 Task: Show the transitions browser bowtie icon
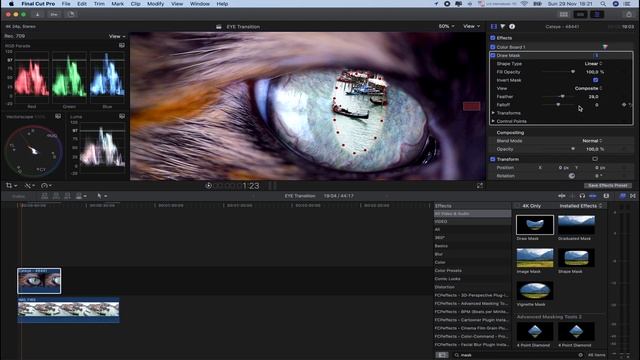[x=633, y=196]
